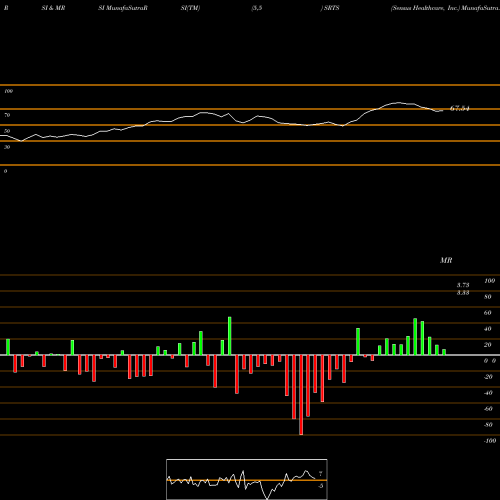Click the peak of the RSI line
The image size is (500, 500).
(x=399, y=102)
